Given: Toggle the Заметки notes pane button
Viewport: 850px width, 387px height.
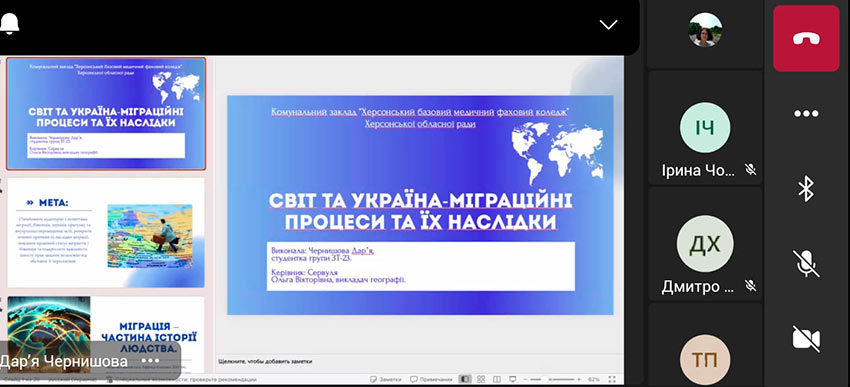Looking at the screenshot, I should click(385, 379).
